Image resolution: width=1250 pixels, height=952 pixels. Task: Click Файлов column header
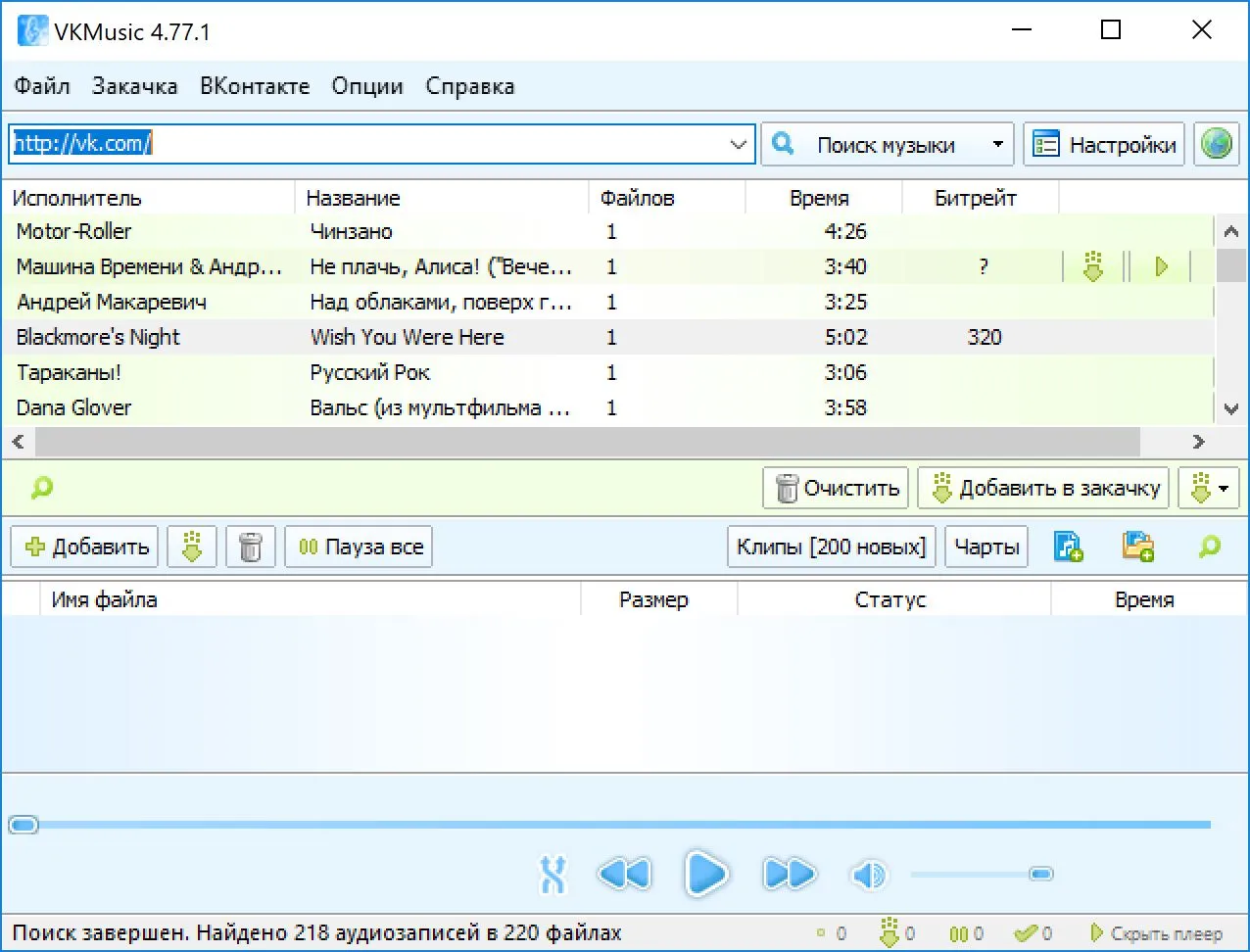pos(667,198)
